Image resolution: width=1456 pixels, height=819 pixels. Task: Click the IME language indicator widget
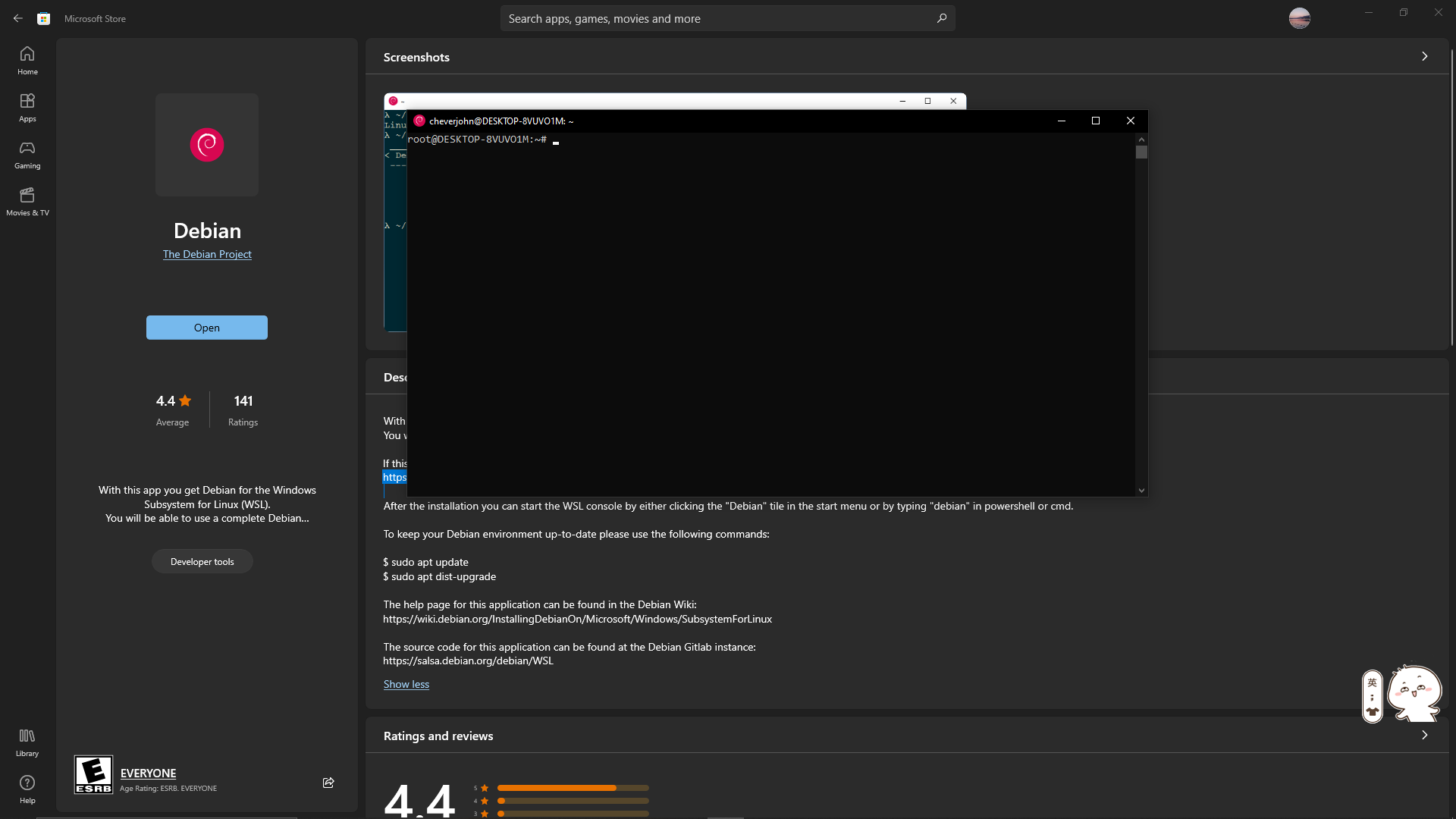1373,696
